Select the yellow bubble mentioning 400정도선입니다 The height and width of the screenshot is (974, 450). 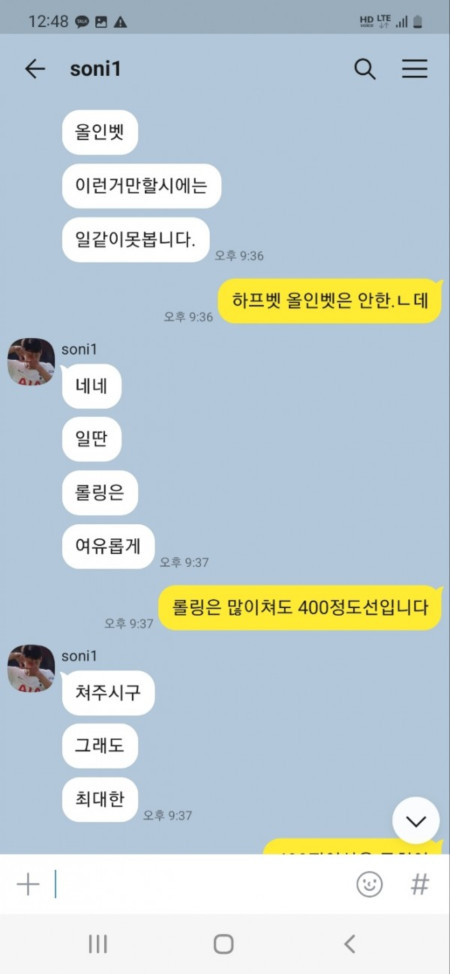300,608
